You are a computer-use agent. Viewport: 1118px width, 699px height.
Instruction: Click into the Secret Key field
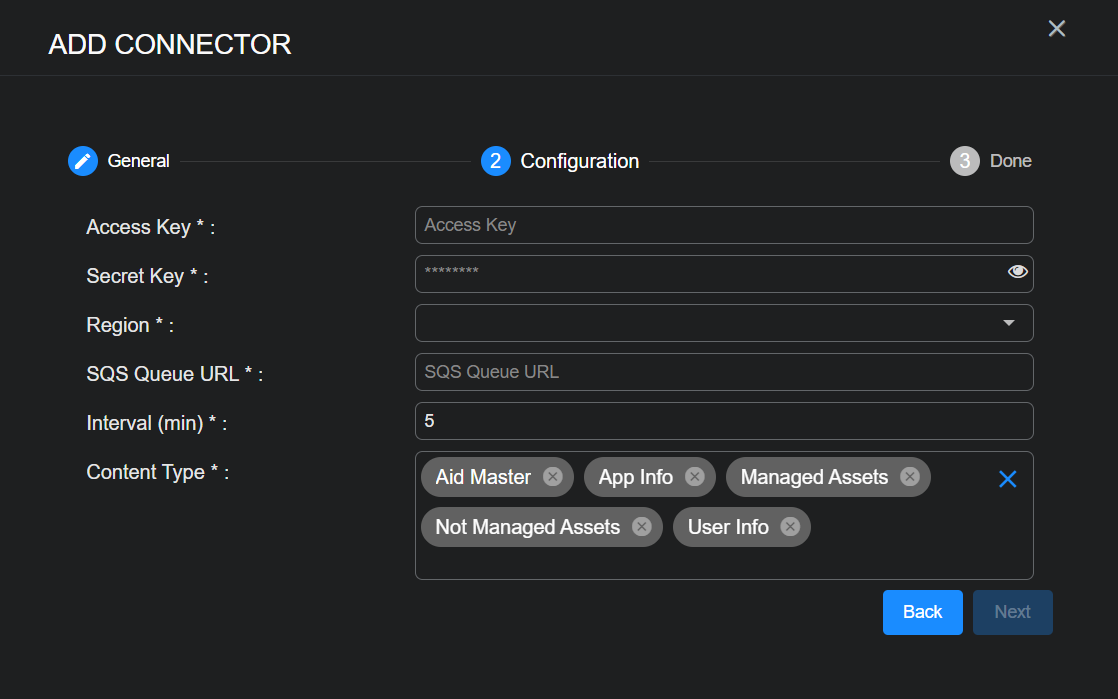tap(700, 273)
